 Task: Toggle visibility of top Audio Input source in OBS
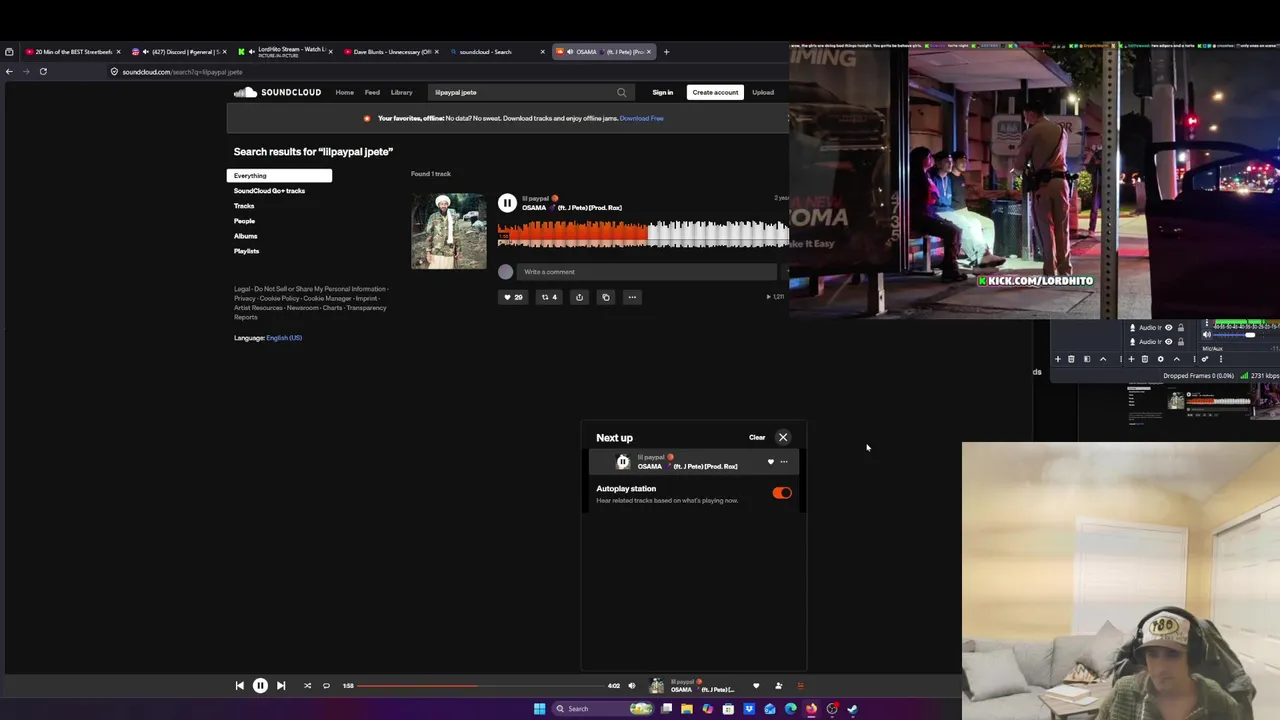(x=1168, y=327)
